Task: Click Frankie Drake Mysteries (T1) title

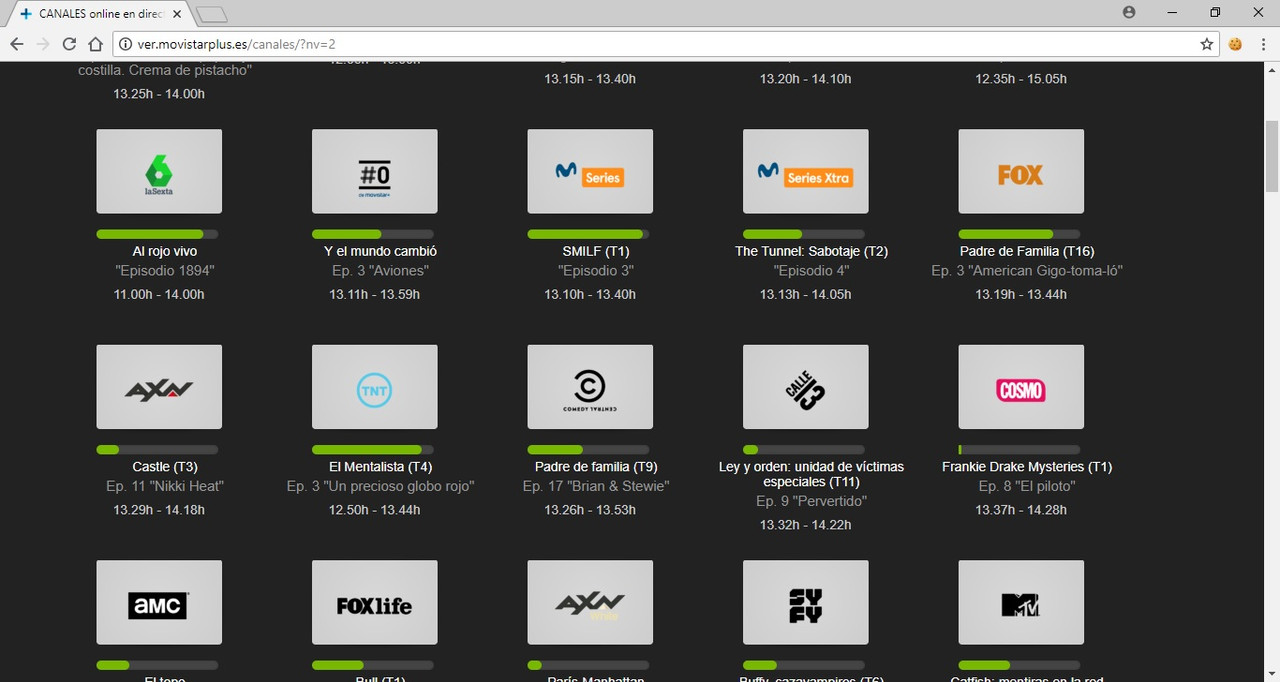Action: 1027,467
